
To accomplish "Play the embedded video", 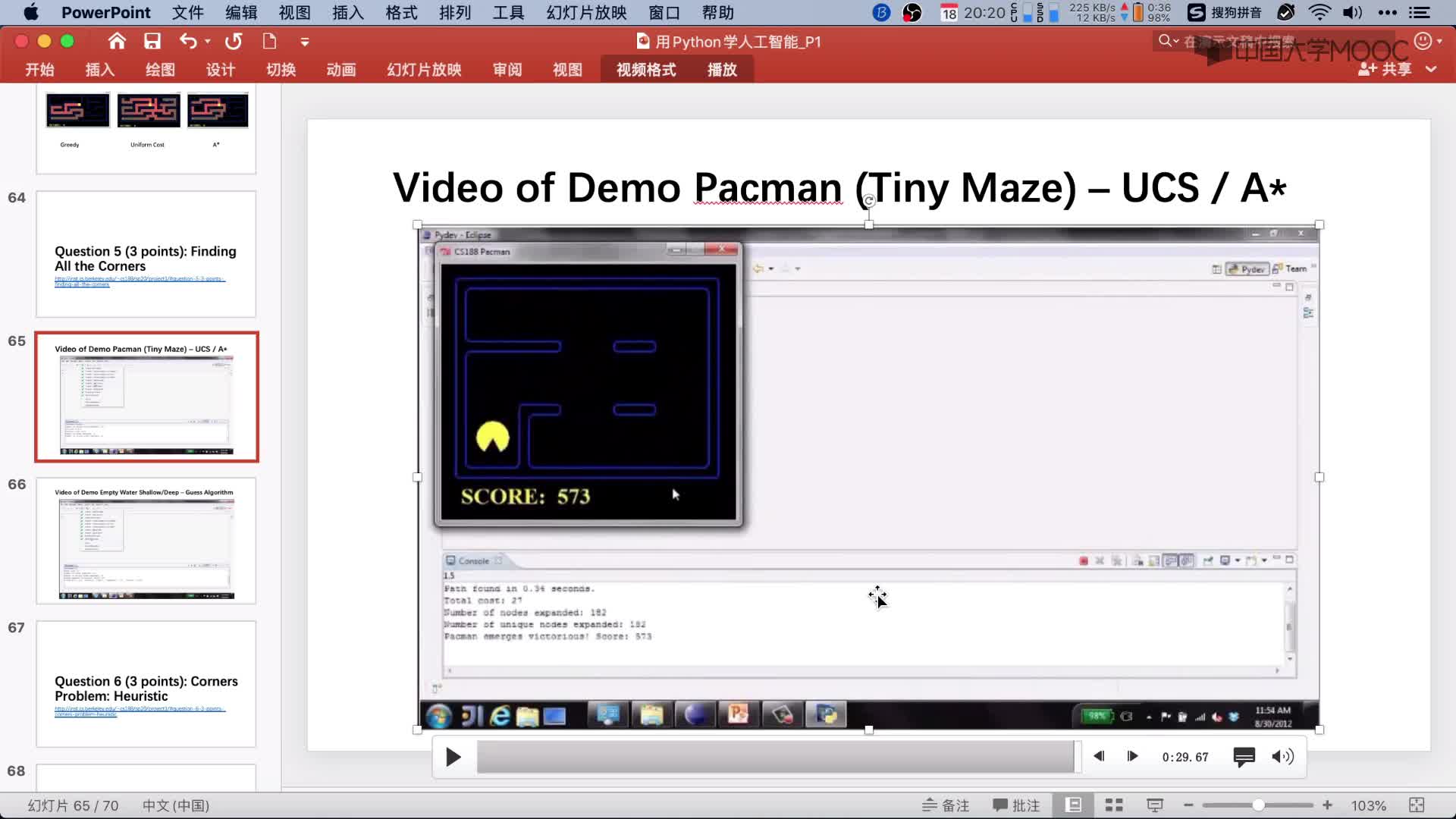I will coord(453,757).
